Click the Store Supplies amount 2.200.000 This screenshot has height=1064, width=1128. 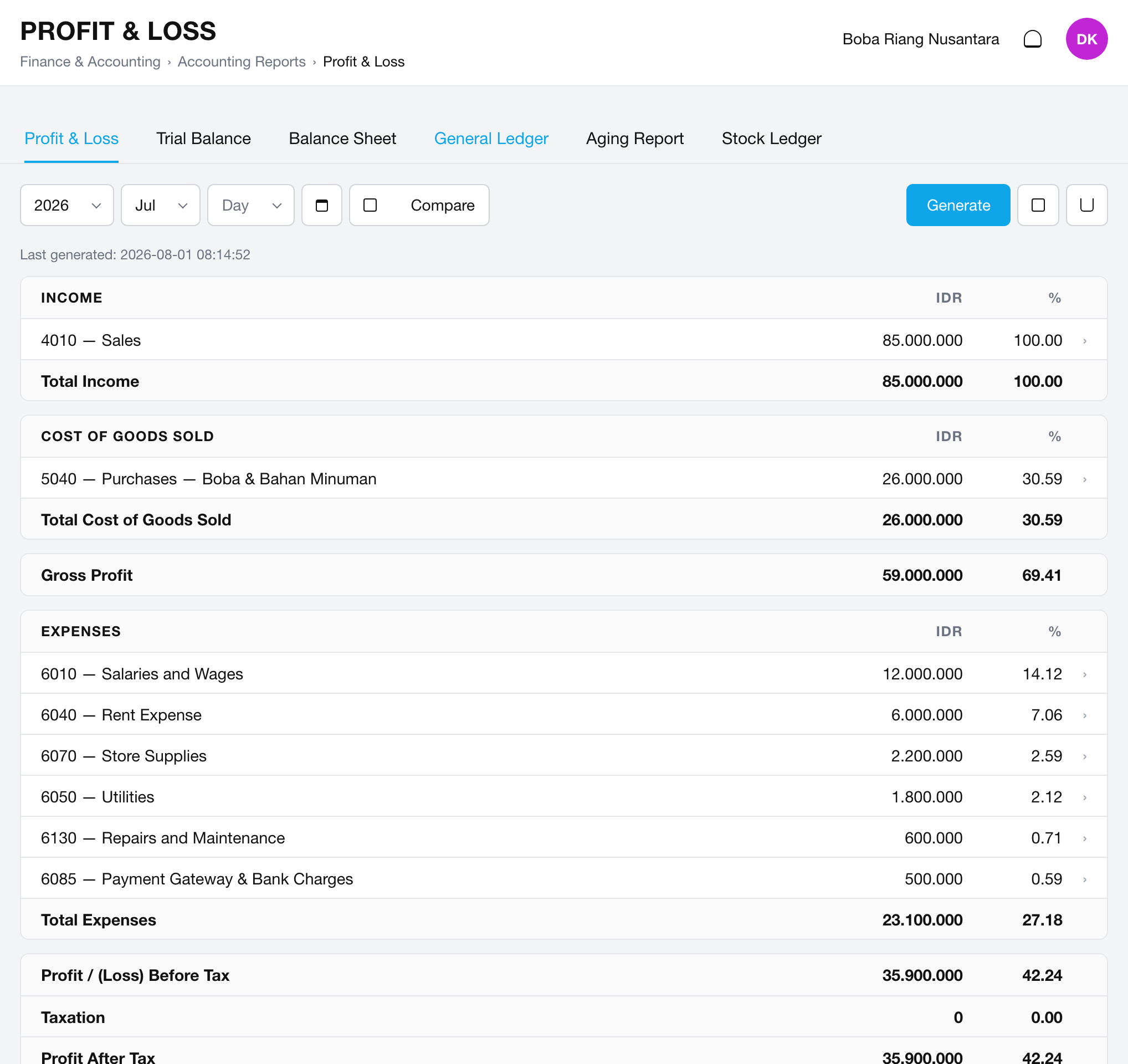pos(926,756)
